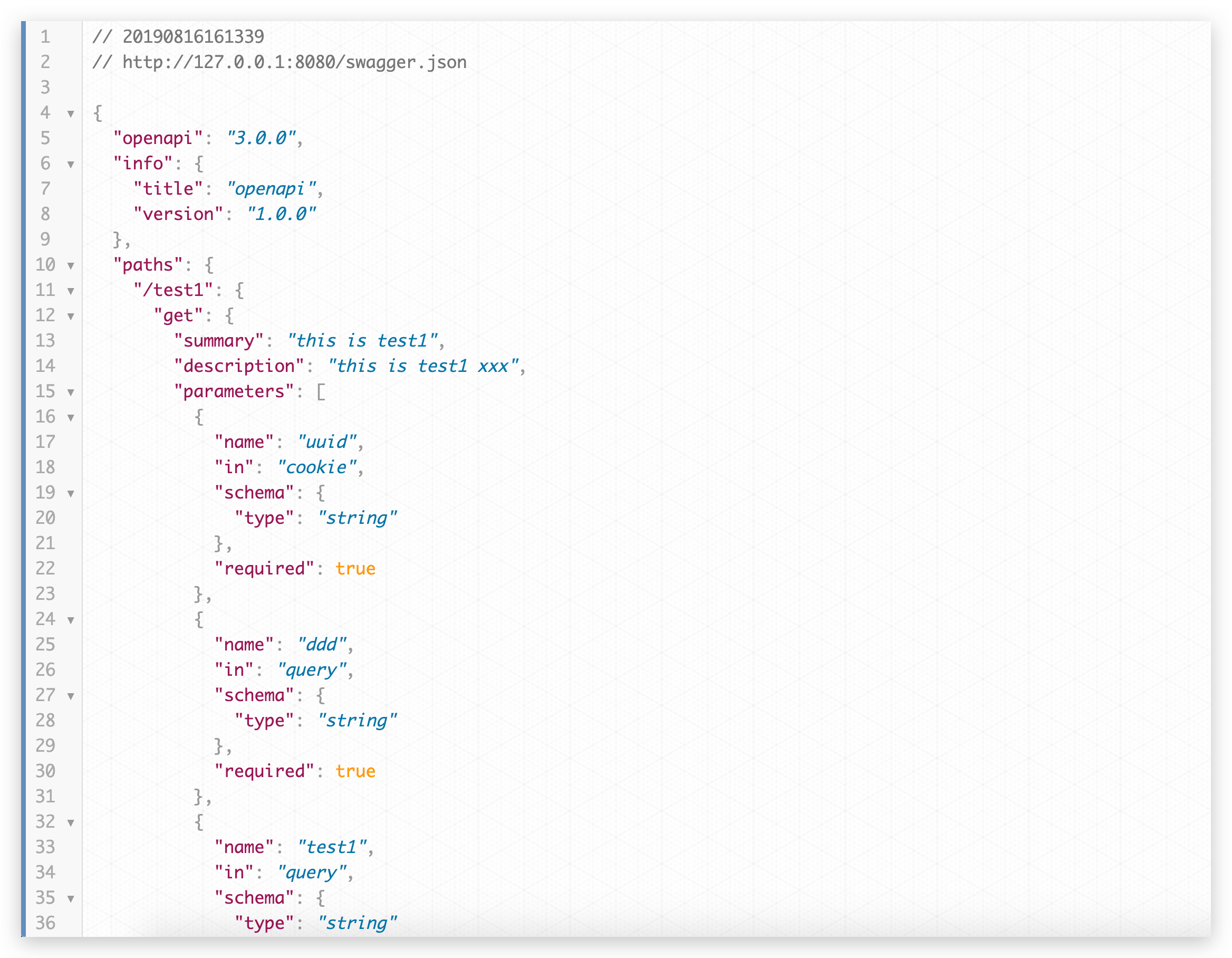The image size is (1232, 958).
Task: Fold the "/test1" path object
Action: coord(71,291)
